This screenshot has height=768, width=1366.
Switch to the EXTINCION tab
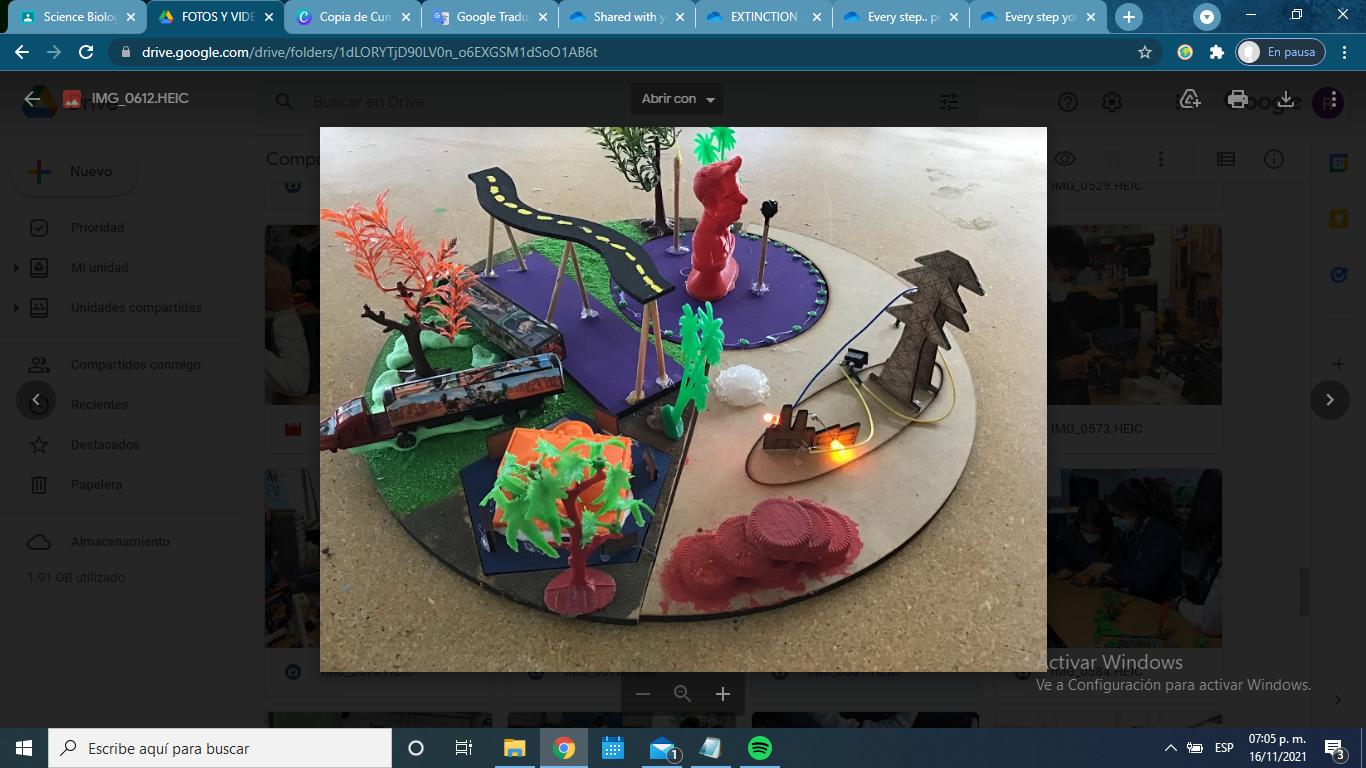coord(765,17)
